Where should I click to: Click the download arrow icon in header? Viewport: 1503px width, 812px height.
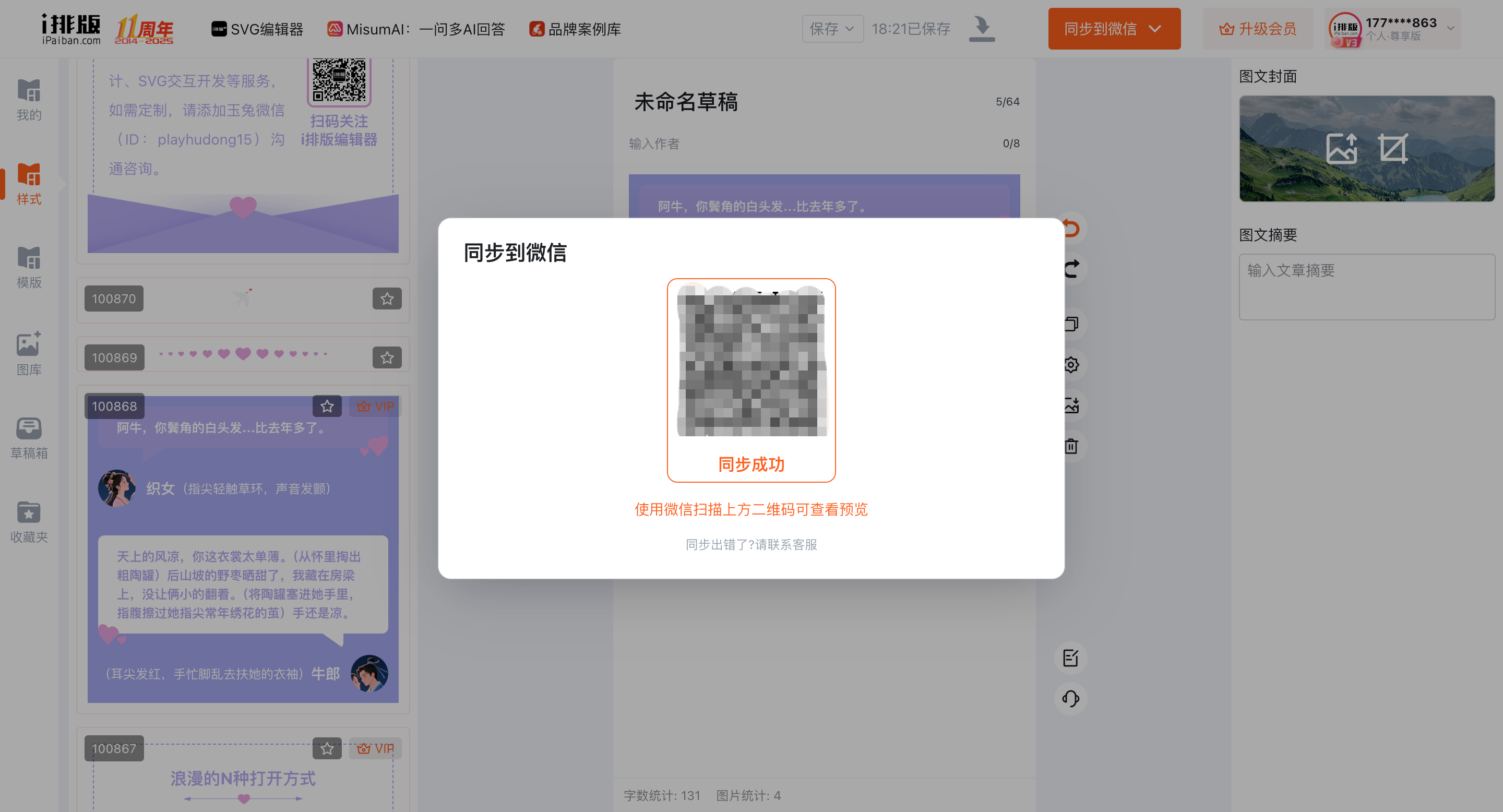pyautogui.click(x=982, y=29)
